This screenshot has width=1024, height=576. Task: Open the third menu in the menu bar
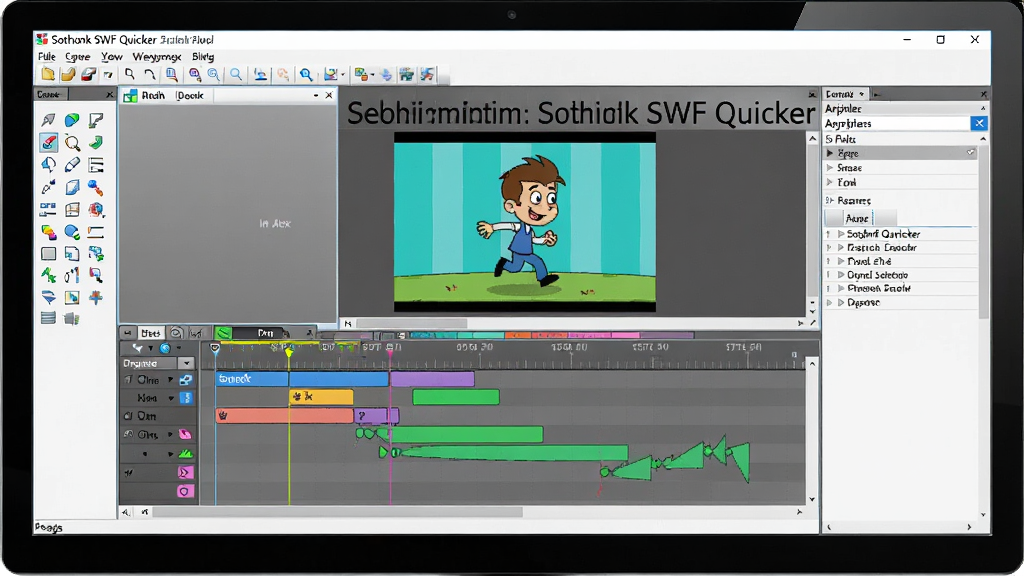(112, 57)
